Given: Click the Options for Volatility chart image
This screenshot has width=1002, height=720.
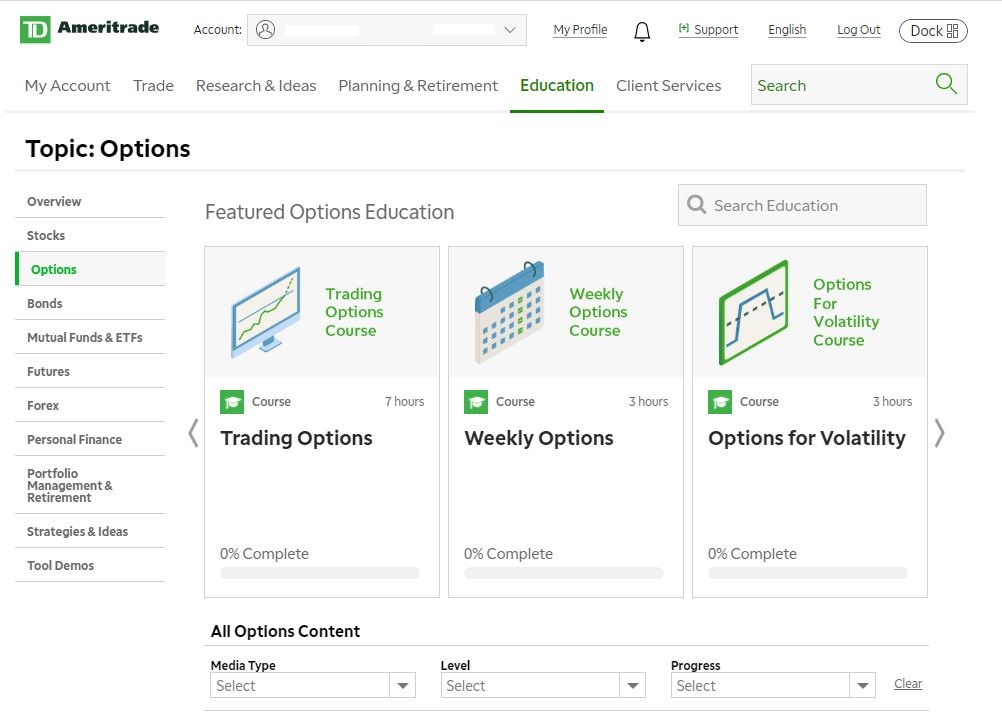Looking at the screenshot, I should pos(753,312).
